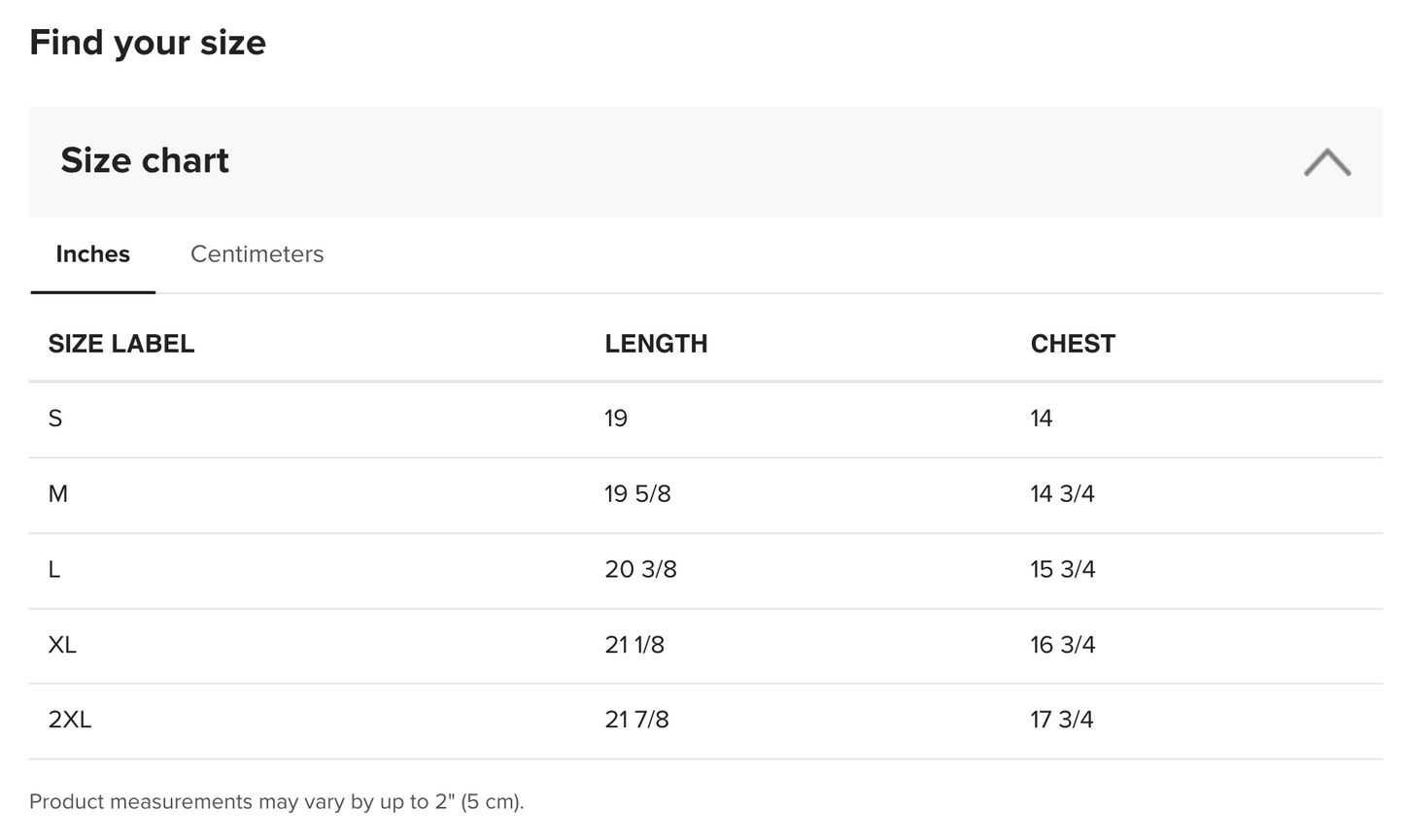Click the 20 3/8 length value
This screenshot has width=1404, height=840.
[640, 569]
